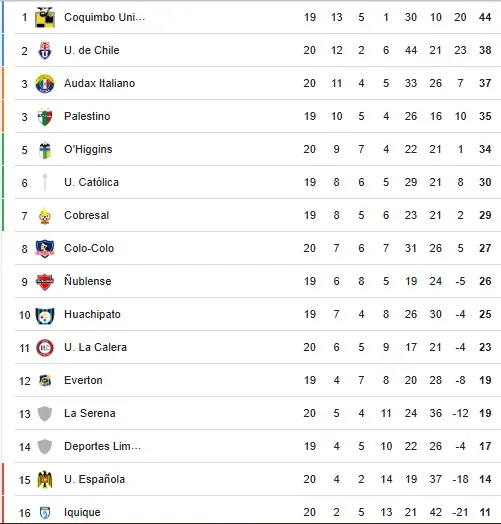Screen dimensions: 501x524
Task: Select the Palestino shield icon
Action: point(45,117)
